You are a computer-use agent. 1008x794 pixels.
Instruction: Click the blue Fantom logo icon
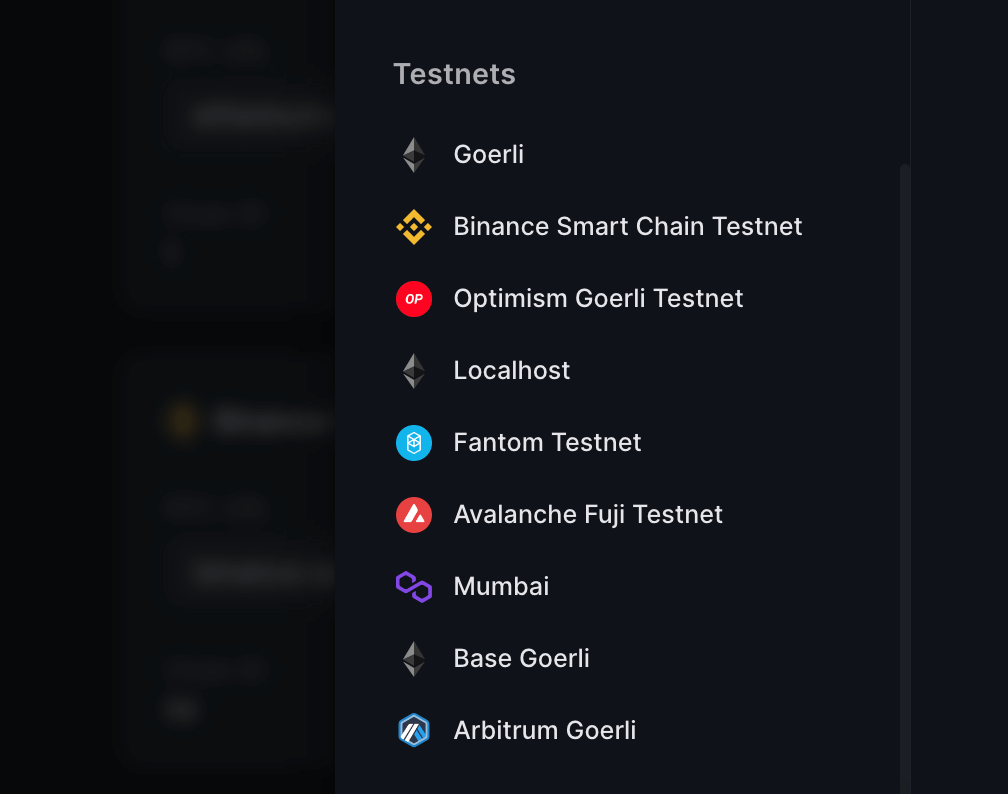point(413,443)
